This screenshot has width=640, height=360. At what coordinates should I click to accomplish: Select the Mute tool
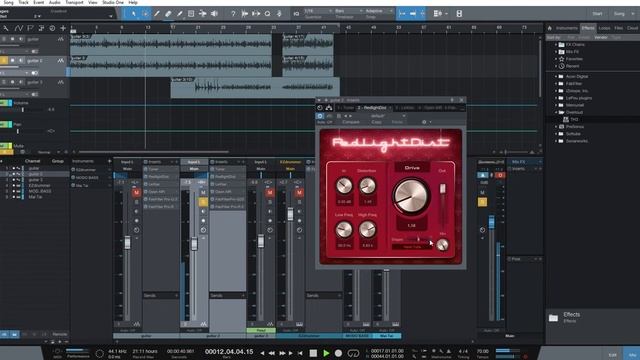191,14
